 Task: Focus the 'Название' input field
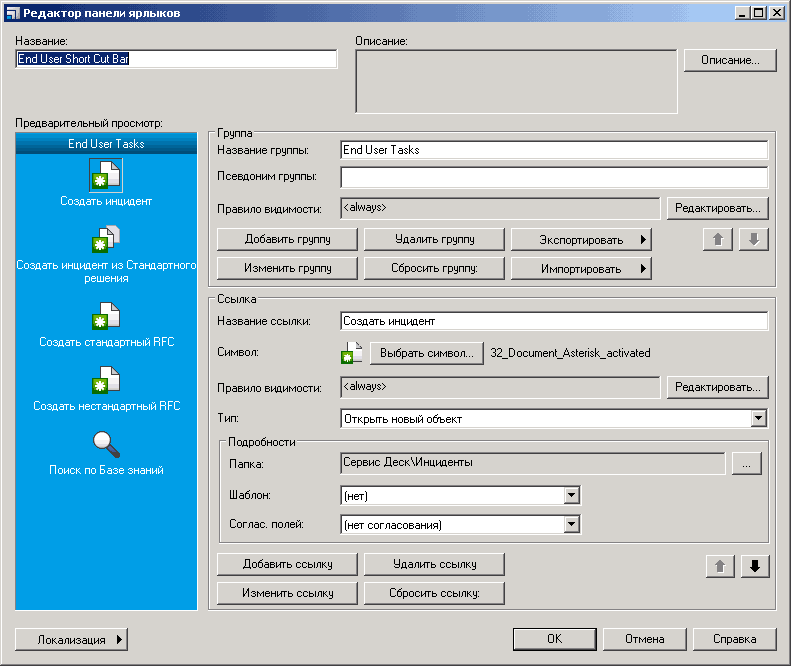(176, 59)
